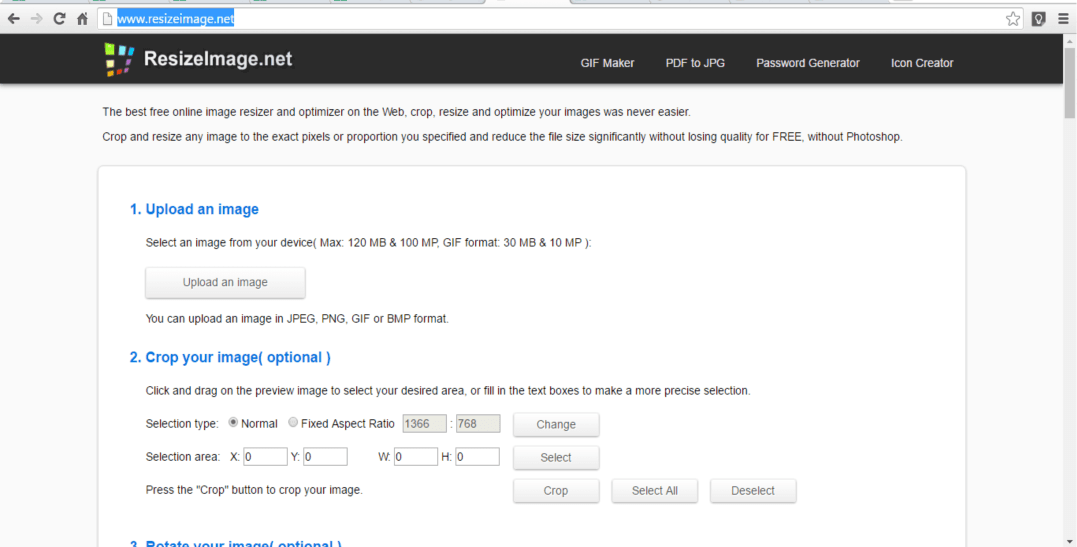Go to the Password Generator
This screenshot has width=1077, height=547.
point(808,63)
